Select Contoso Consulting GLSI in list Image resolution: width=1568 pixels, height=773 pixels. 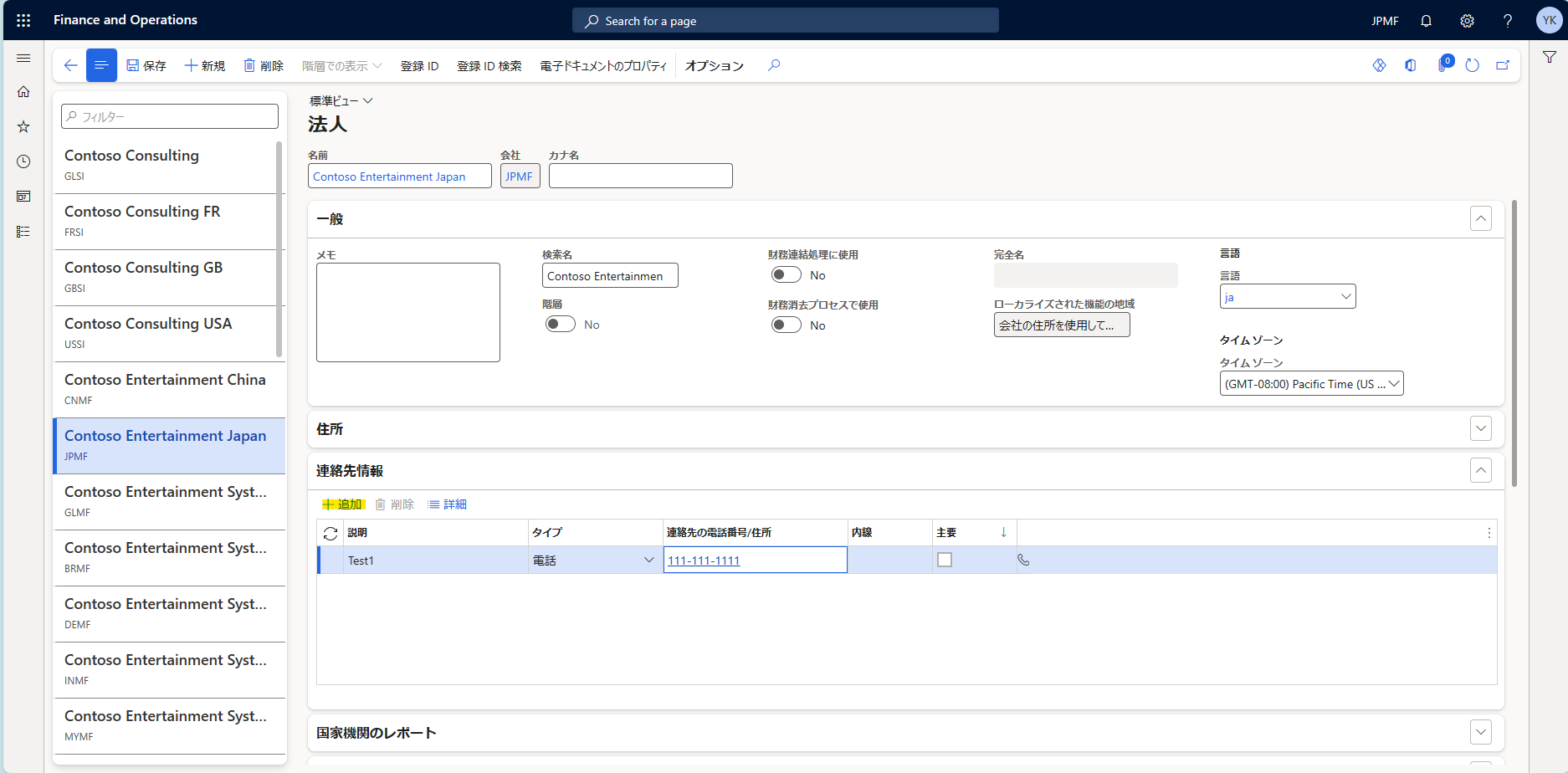click(x=165, y=165)
